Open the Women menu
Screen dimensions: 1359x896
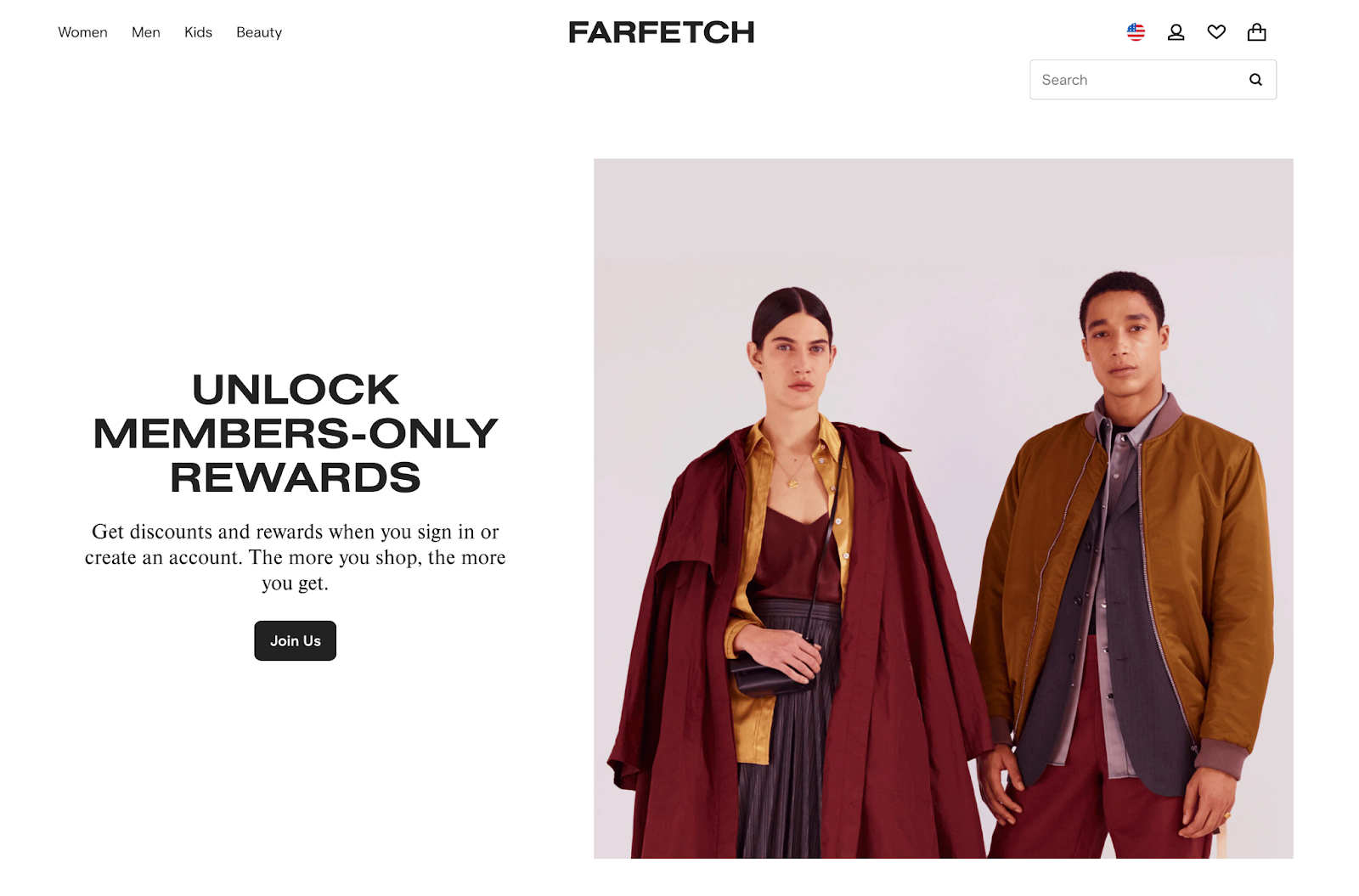(x=82, y=32)
